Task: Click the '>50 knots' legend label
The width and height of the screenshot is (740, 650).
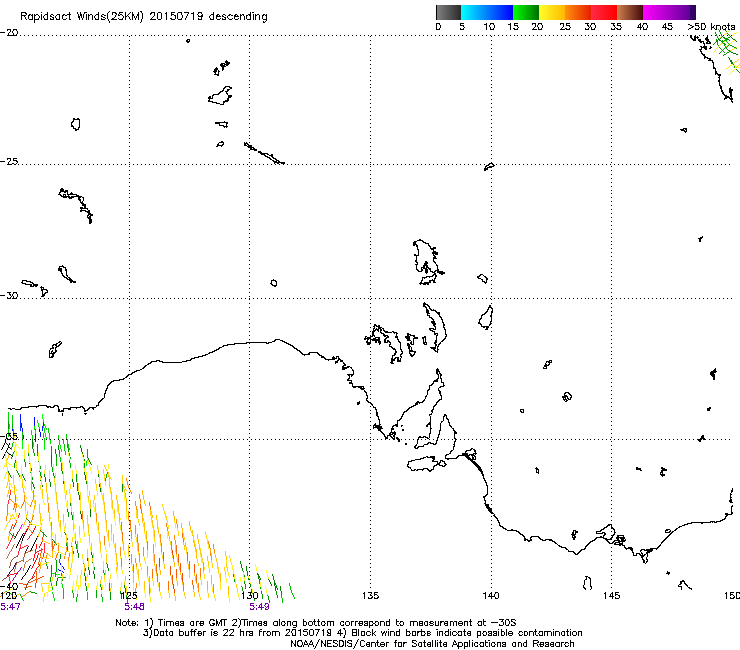Action: click(711, 26)
